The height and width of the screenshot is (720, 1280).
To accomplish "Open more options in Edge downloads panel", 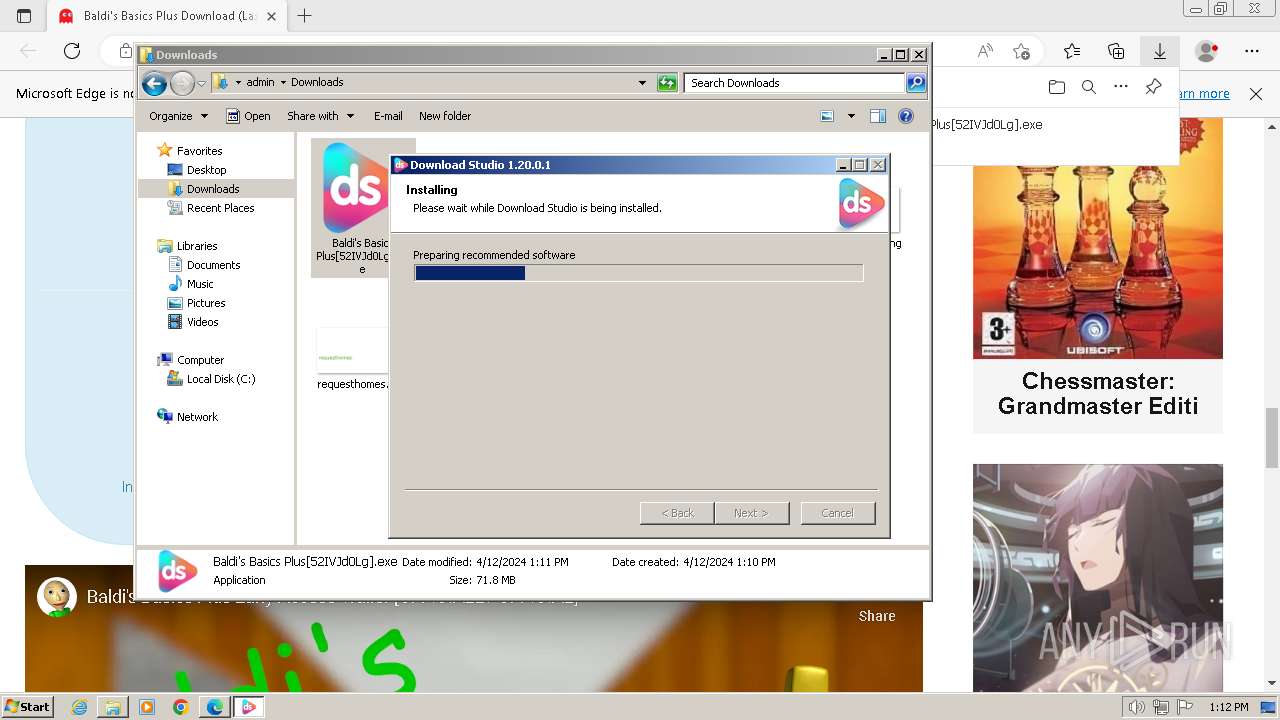I will [1121, 87].
